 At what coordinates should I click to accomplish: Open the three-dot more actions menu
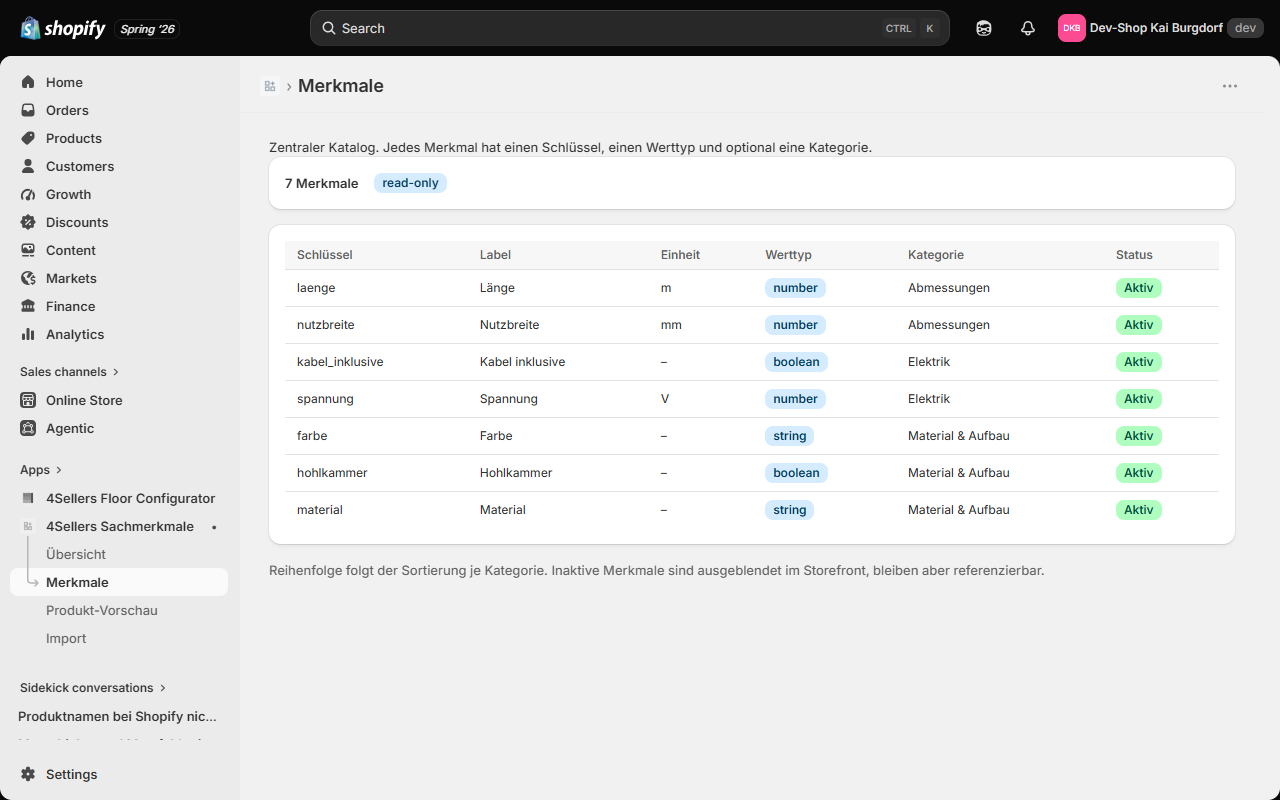tap(1230, 86)
